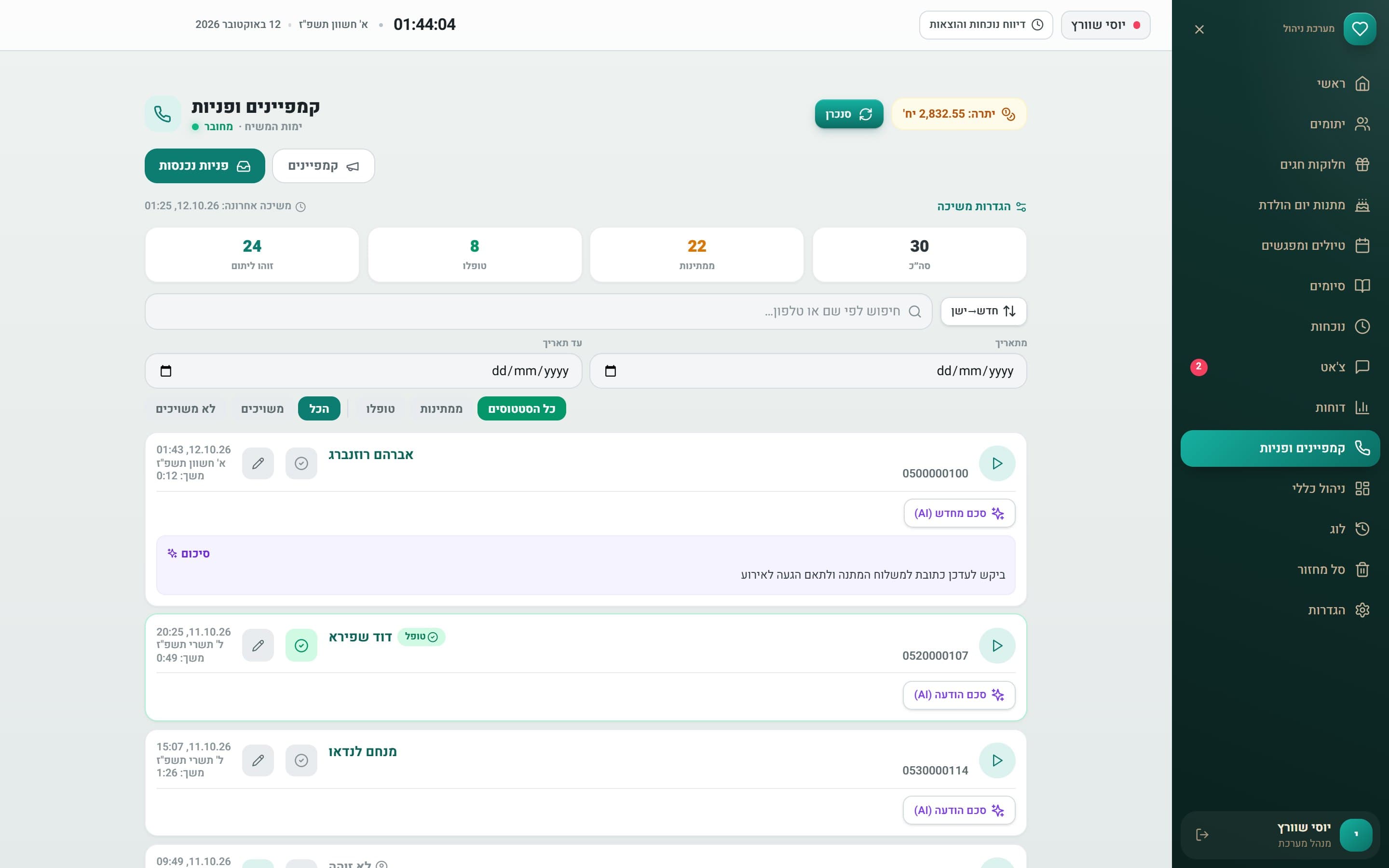This screenshot has width=1389, height=868.
Task: Open the 22 ממתינות stat card
Action: 696,254
